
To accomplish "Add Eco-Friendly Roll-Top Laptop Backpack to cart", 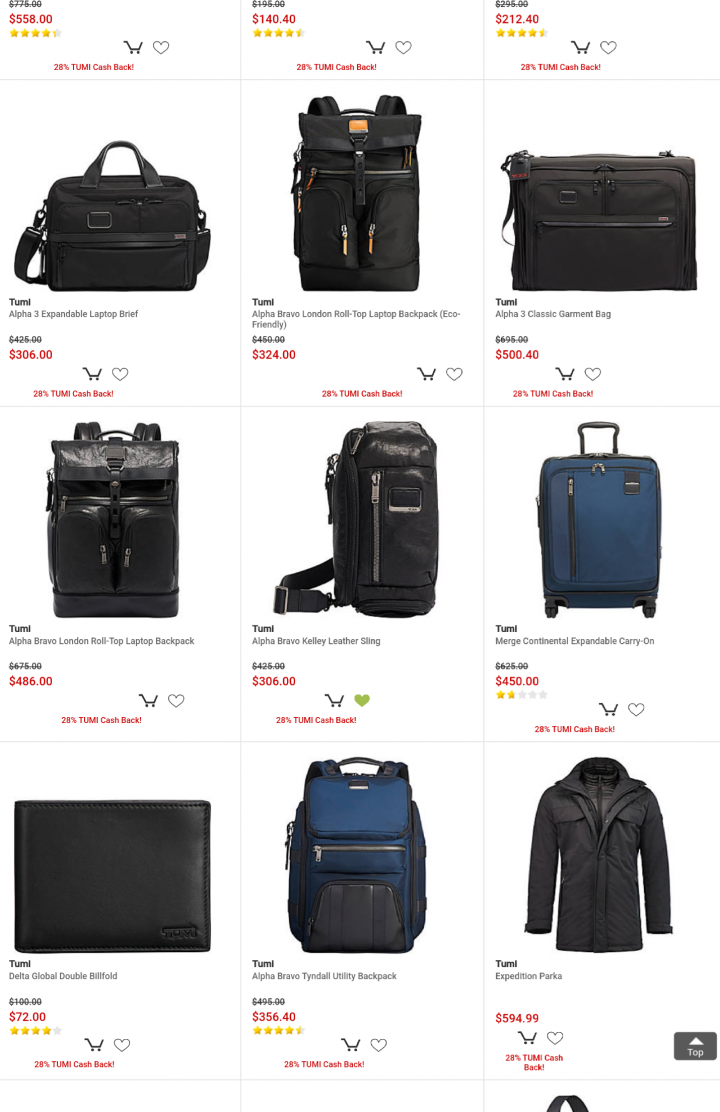I will point(426,374).
